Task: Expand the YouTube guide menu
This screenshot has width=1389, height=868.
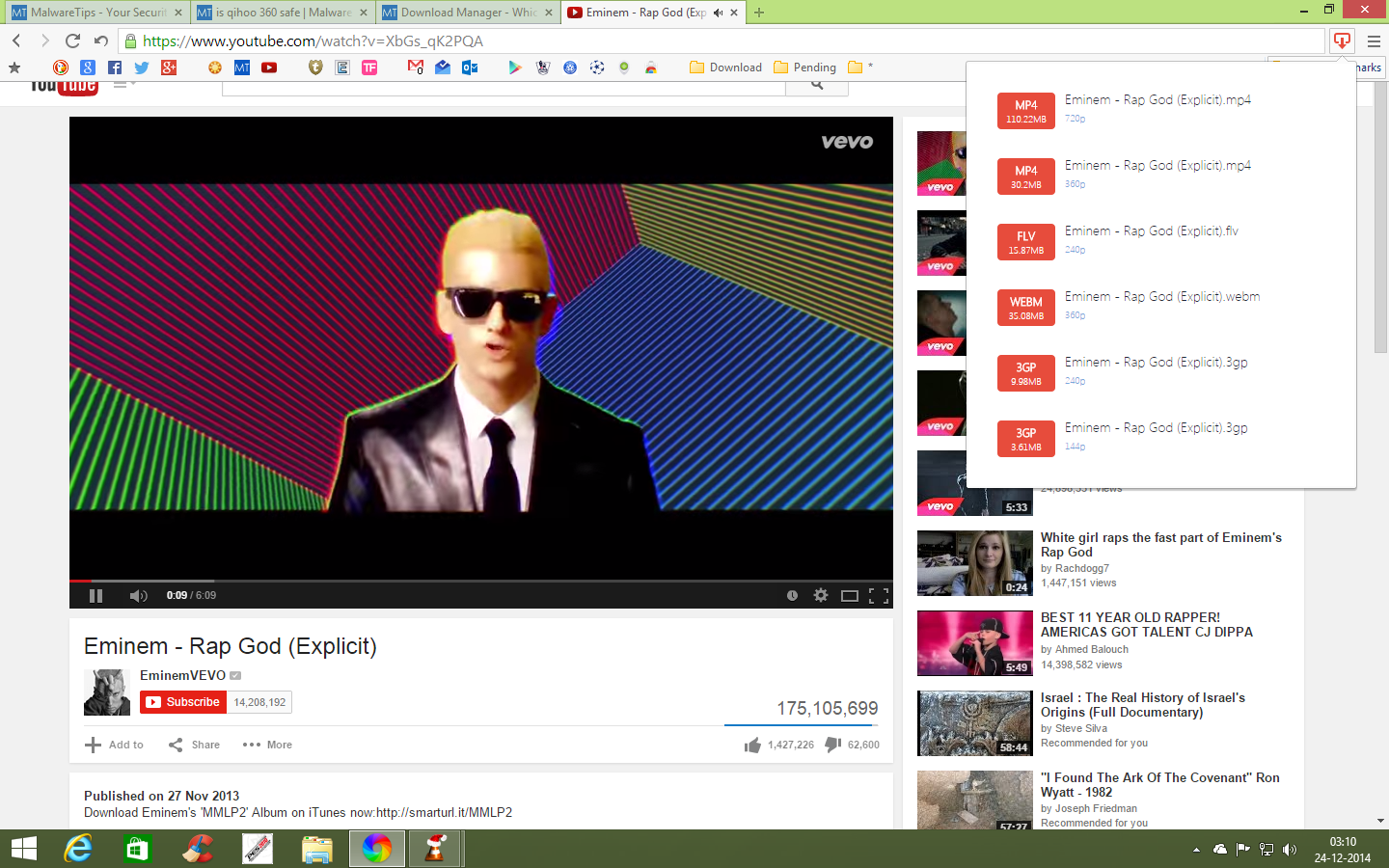Action: (124, 84)
